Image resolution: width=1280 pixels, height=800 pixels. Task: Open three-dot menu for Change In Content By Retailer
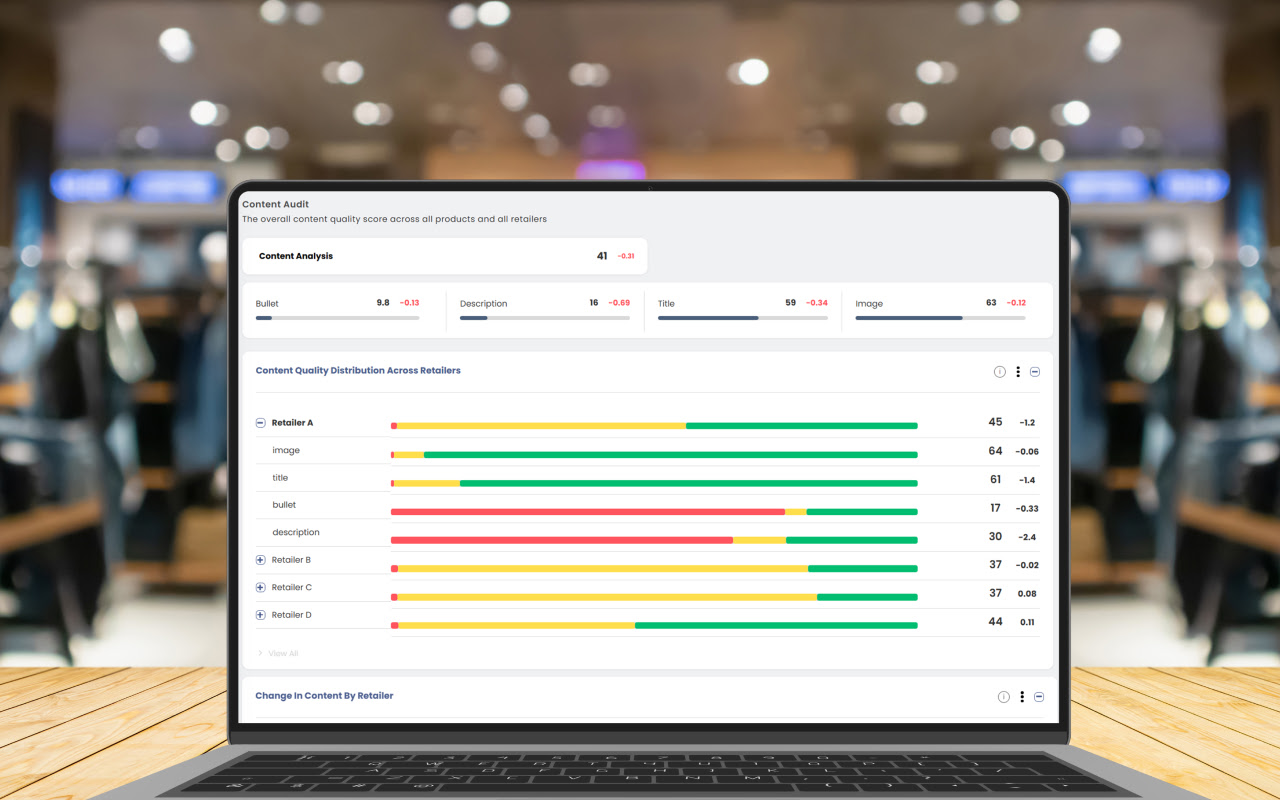(x=1022, y=697)
